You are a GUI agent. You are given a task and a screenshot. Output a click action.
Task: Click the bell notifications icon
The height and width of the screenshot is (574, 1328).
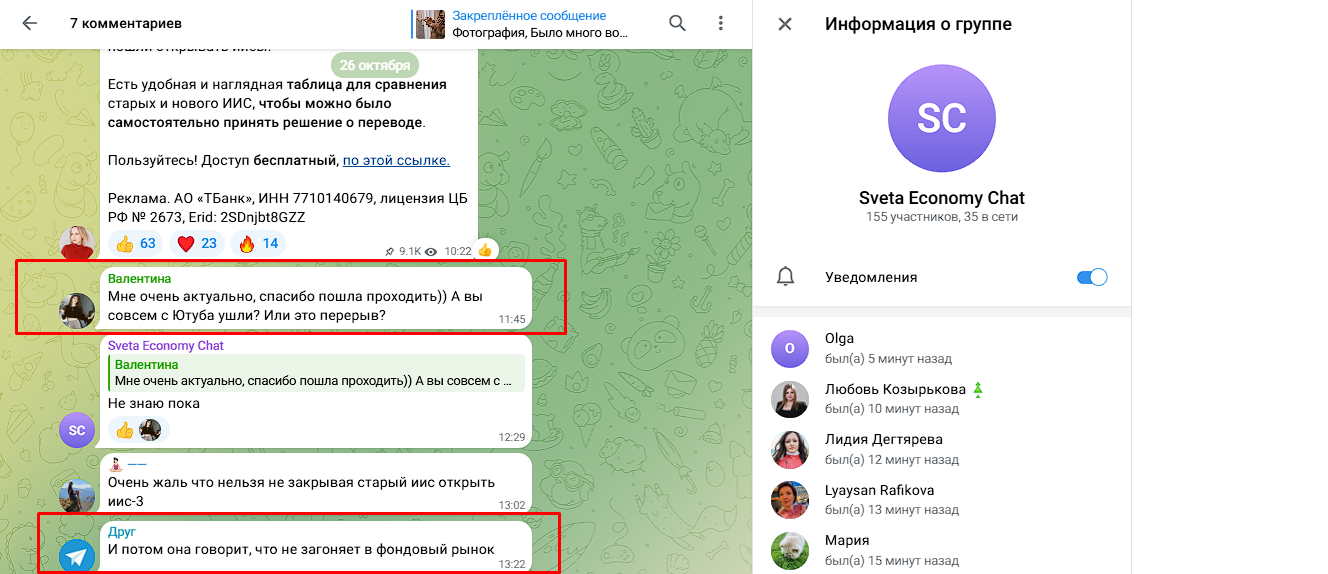(x=786, y=277)
